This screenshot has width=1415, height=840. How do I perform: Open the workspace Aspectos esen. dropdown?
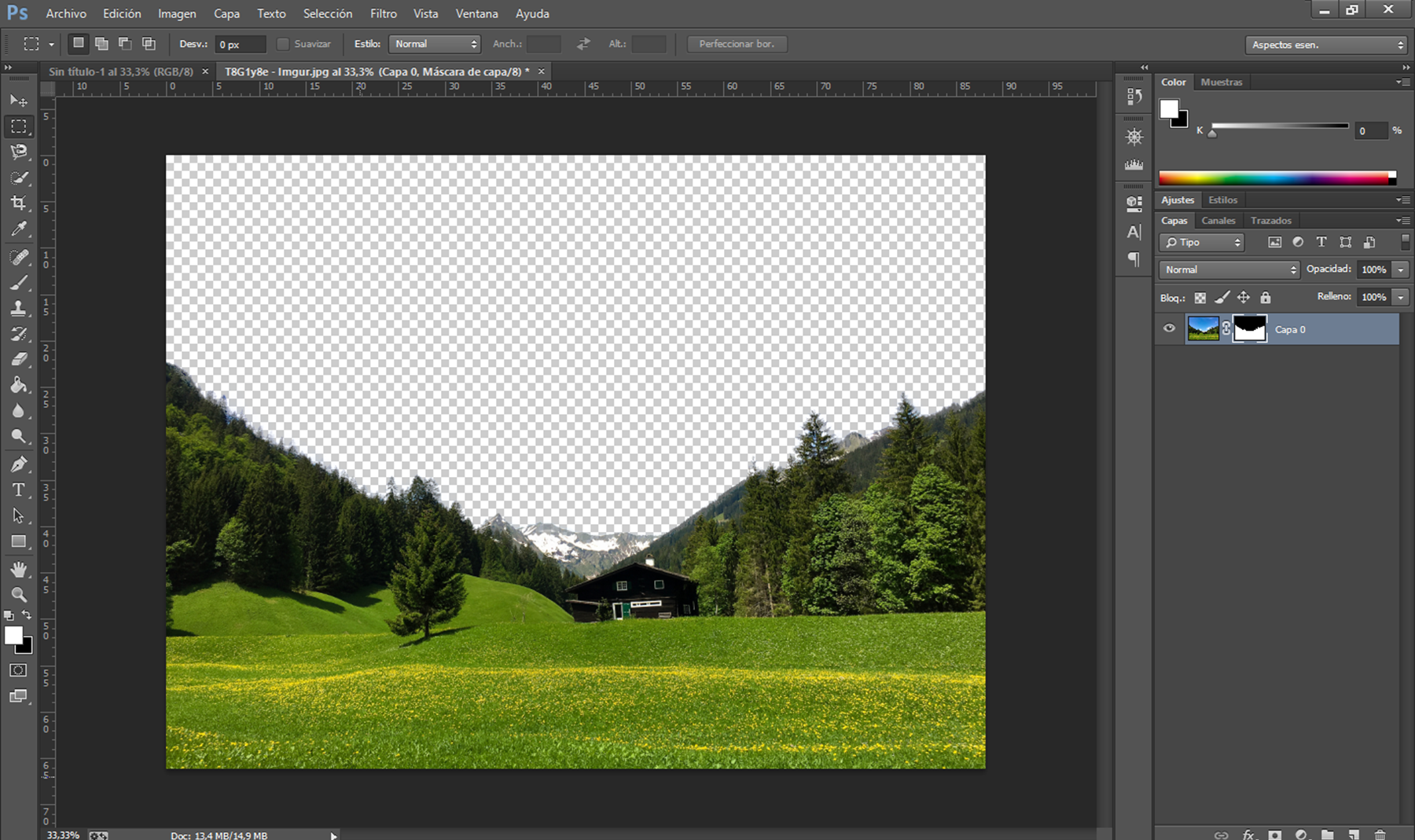click(x=1325, y=45)
